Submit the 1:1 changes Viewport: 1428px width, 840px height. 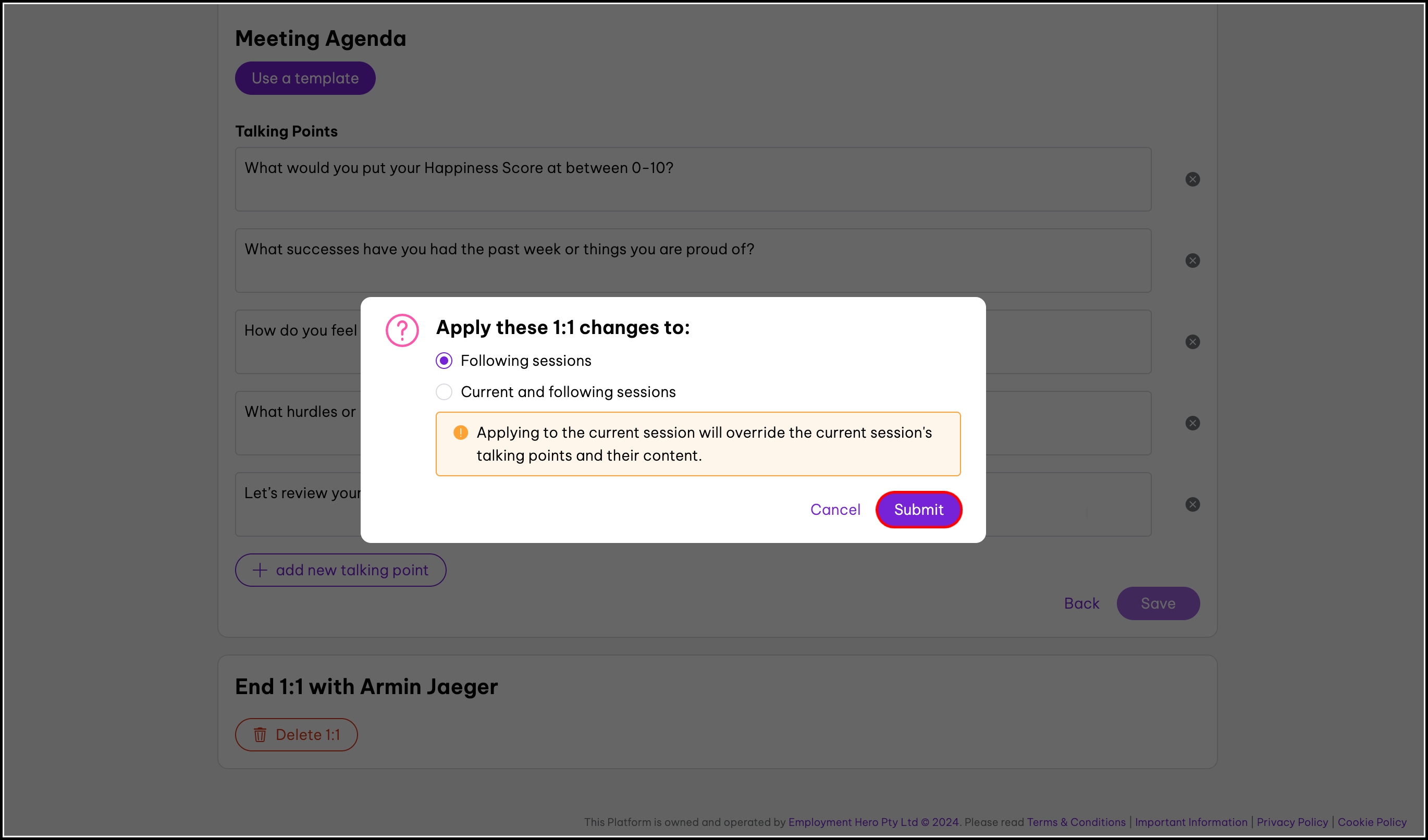918,509
